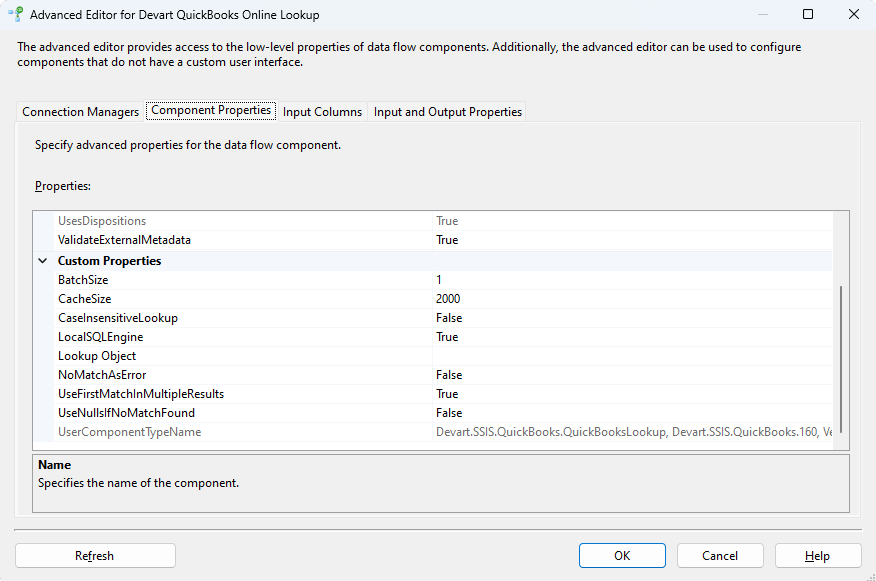Click the properties grid vertical scrollbar
Screen dimensions: 876x581
click(842, 358)
